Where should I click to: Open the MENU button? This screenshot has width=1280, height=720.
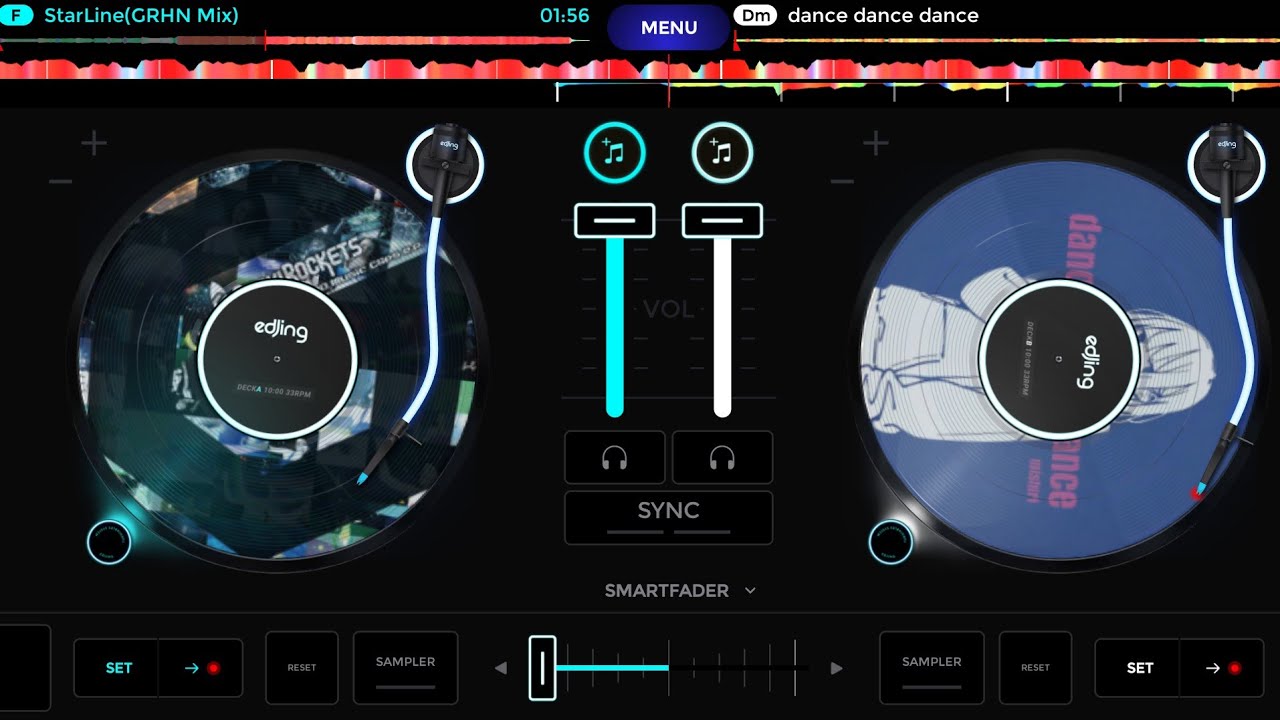click(669, 27)
